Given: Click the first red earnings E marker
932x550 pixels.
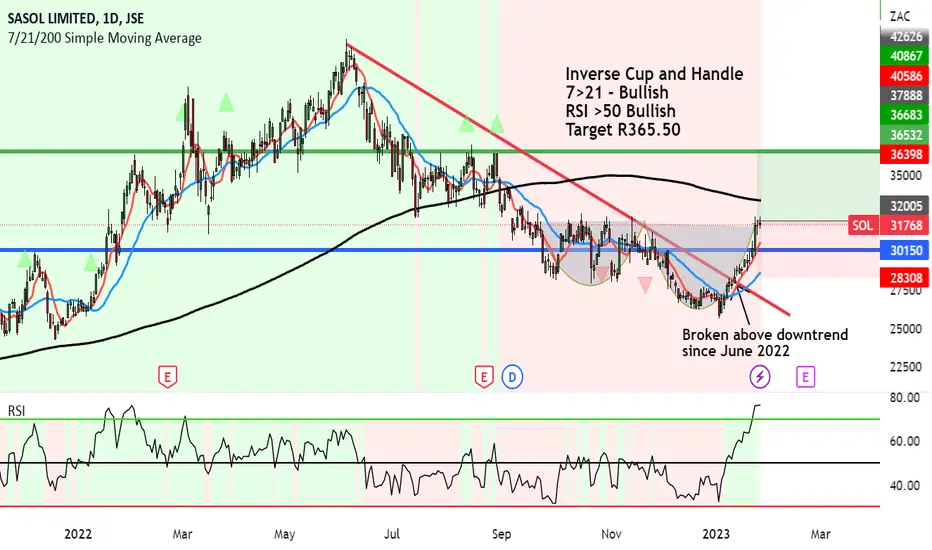Looking at the screenshot, I should click(168, 377).
